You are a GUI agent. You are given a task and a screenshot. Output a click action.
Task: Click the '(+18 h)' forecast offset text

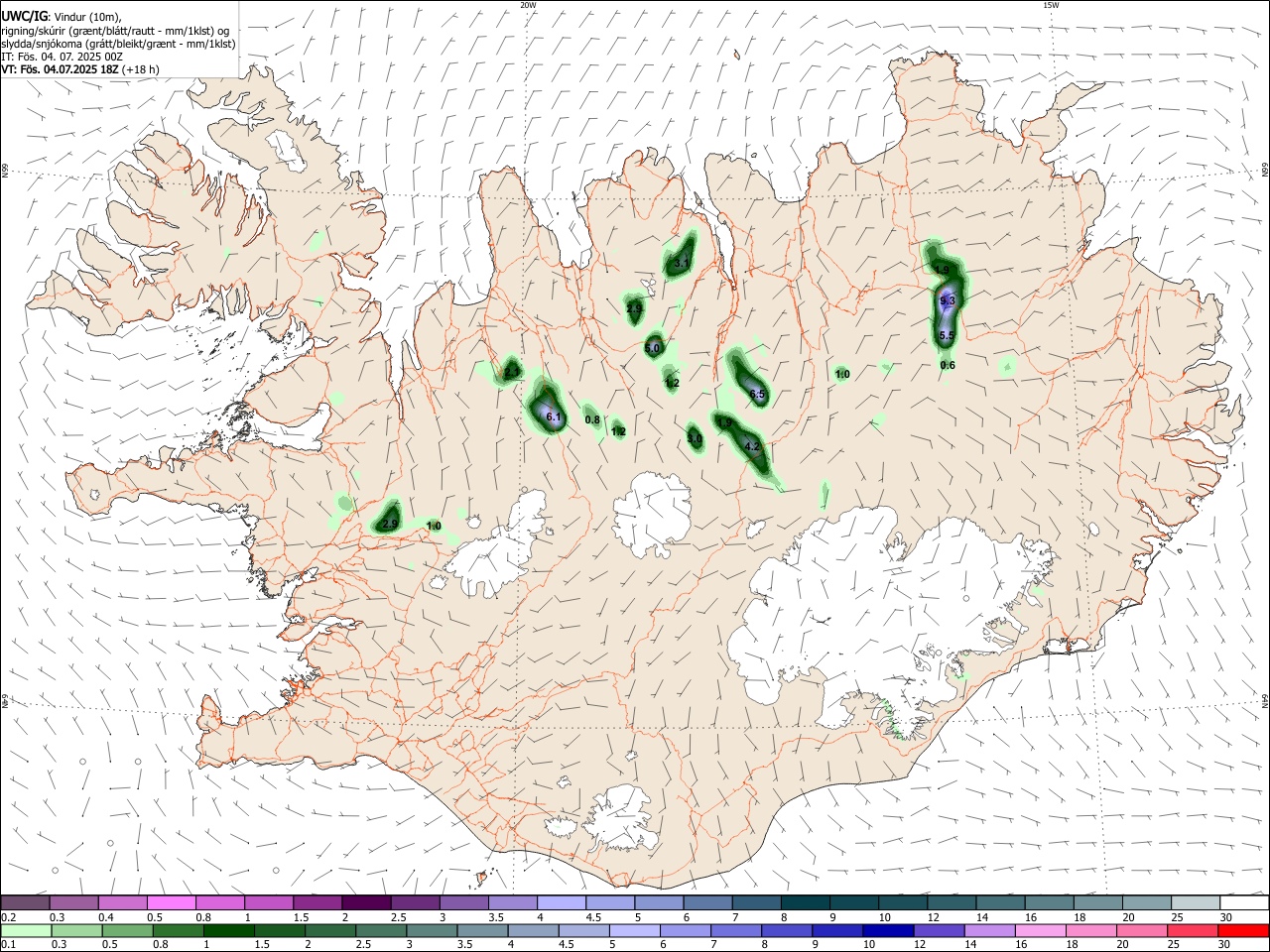click(x=141, y=69)
